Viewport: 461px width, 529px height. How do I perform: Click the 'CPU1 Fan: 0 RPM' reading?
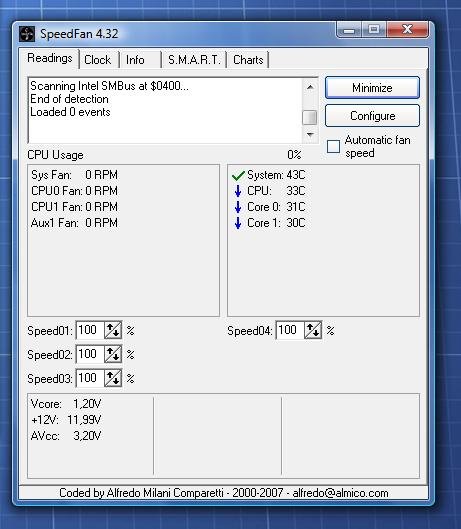pyautogui.click(x=74, y=207)
